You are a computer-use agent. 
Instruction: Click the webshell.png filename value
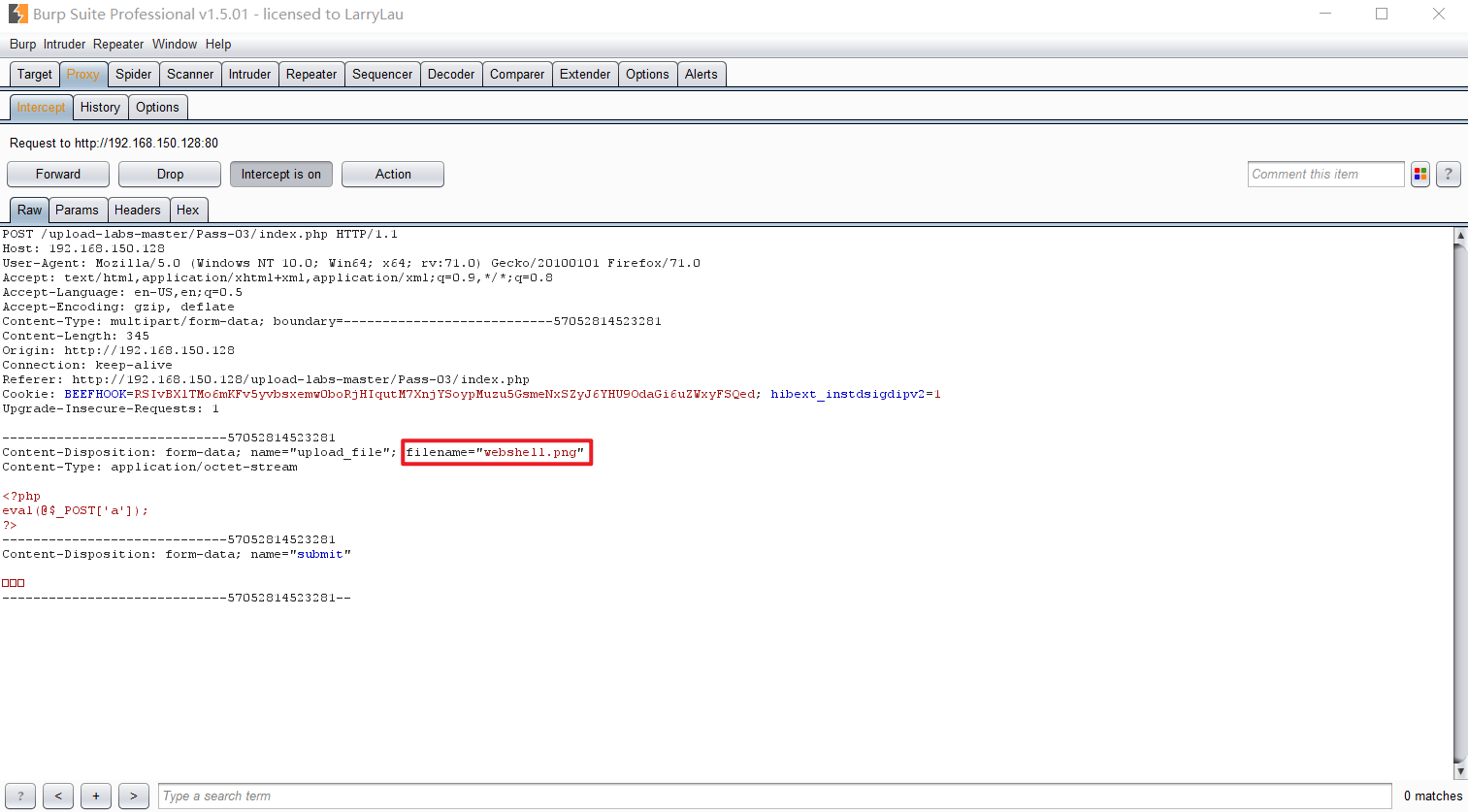click(530, 452)
